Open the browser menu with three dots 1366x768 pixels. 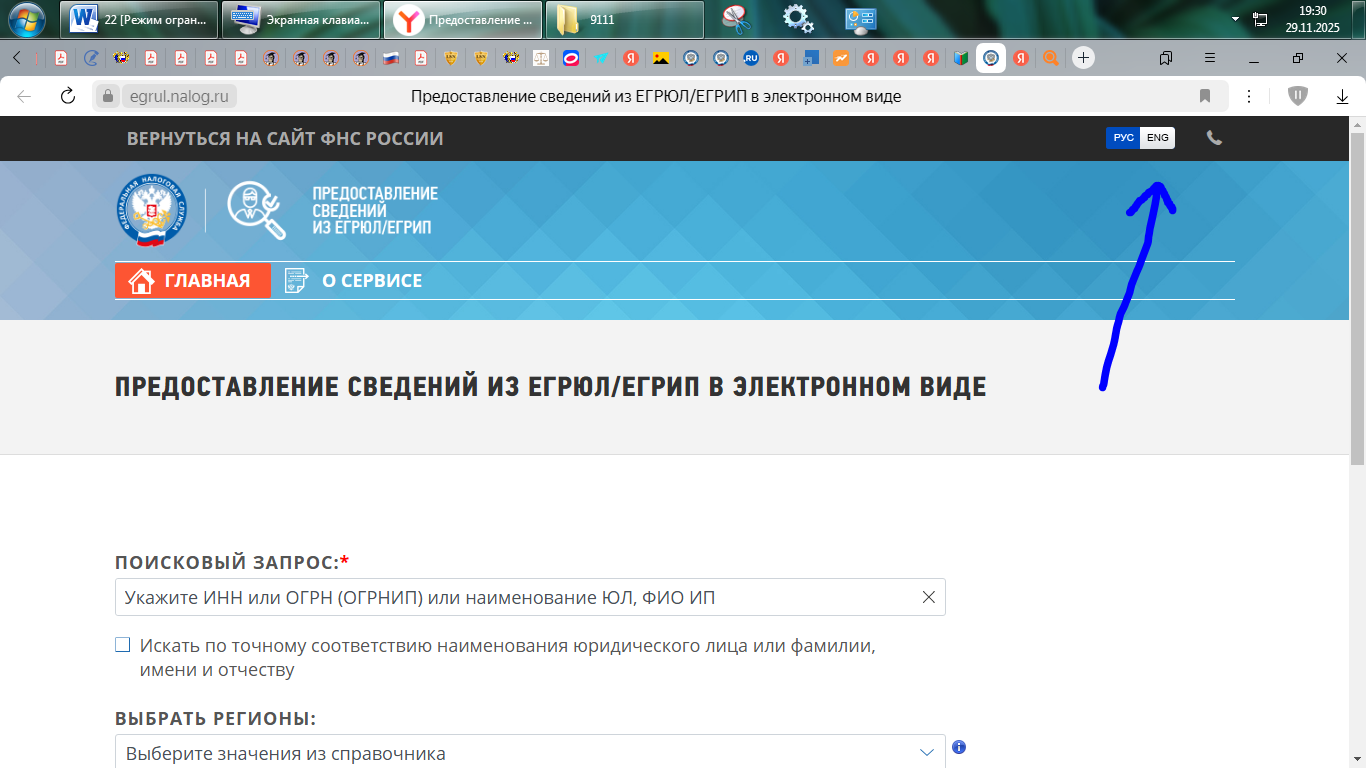point(1246,96)
